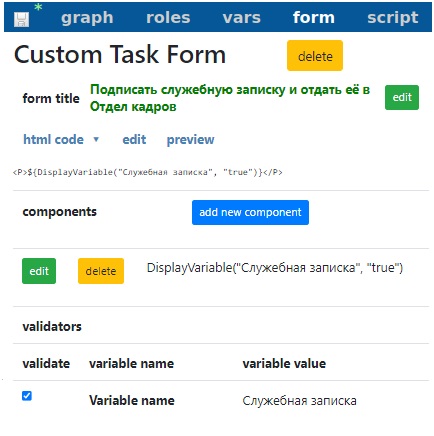Click the html code link

point(53,139)
